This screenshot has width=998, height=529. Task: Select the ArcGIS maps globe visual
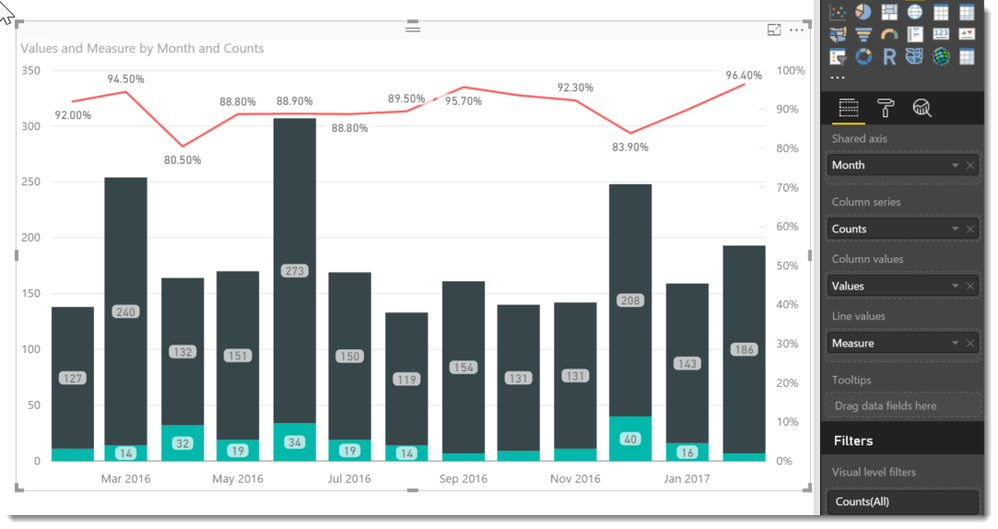pos(941,57)
